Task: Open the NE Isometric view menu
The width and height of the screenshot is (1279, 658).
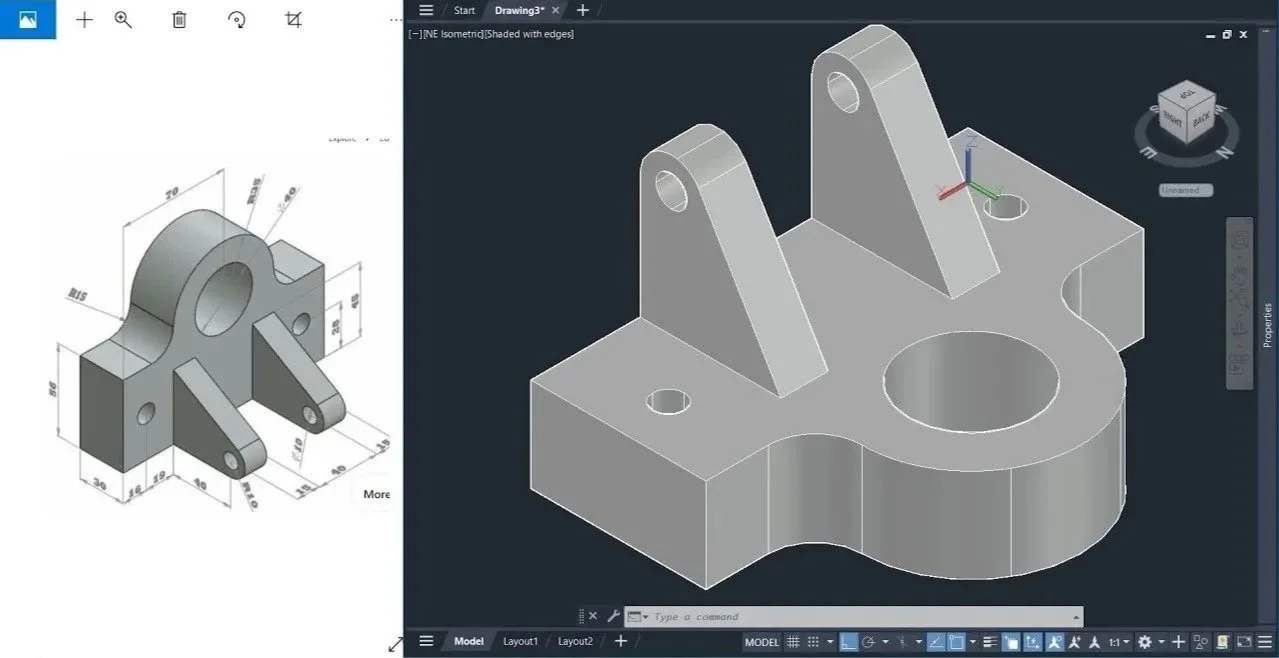Action: (453, 33)
